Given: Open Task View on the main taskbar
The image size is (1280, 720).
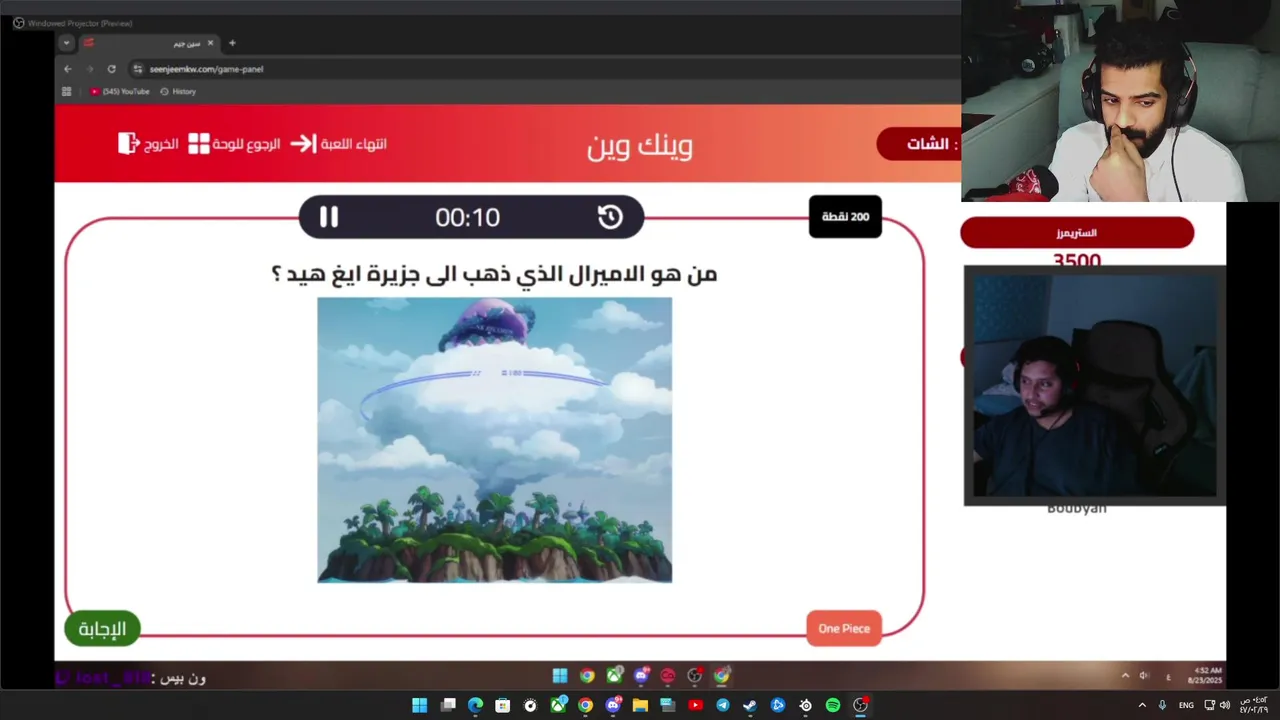Looking at the screenshot, I should (x=448, y=705).
